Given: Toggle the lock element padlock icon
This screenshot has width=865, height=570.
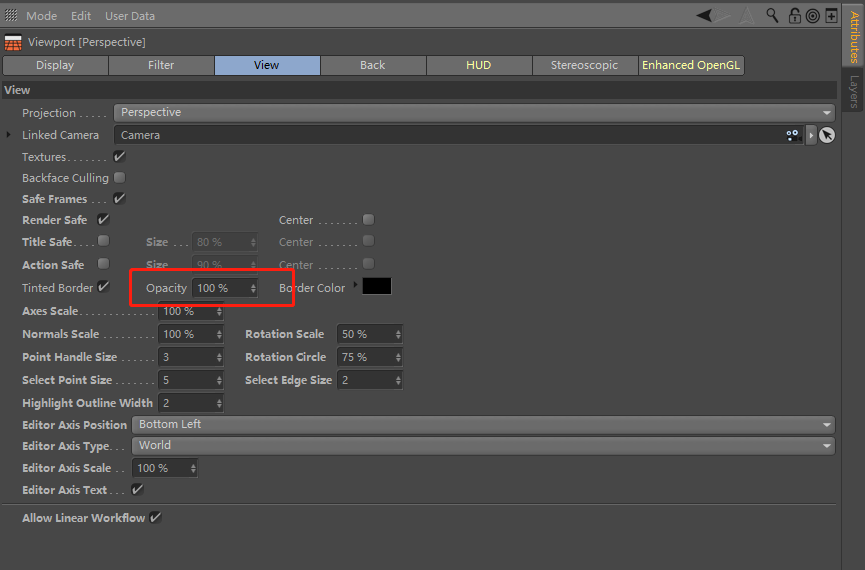Looking at the screenshot, I should coord(794,15).
